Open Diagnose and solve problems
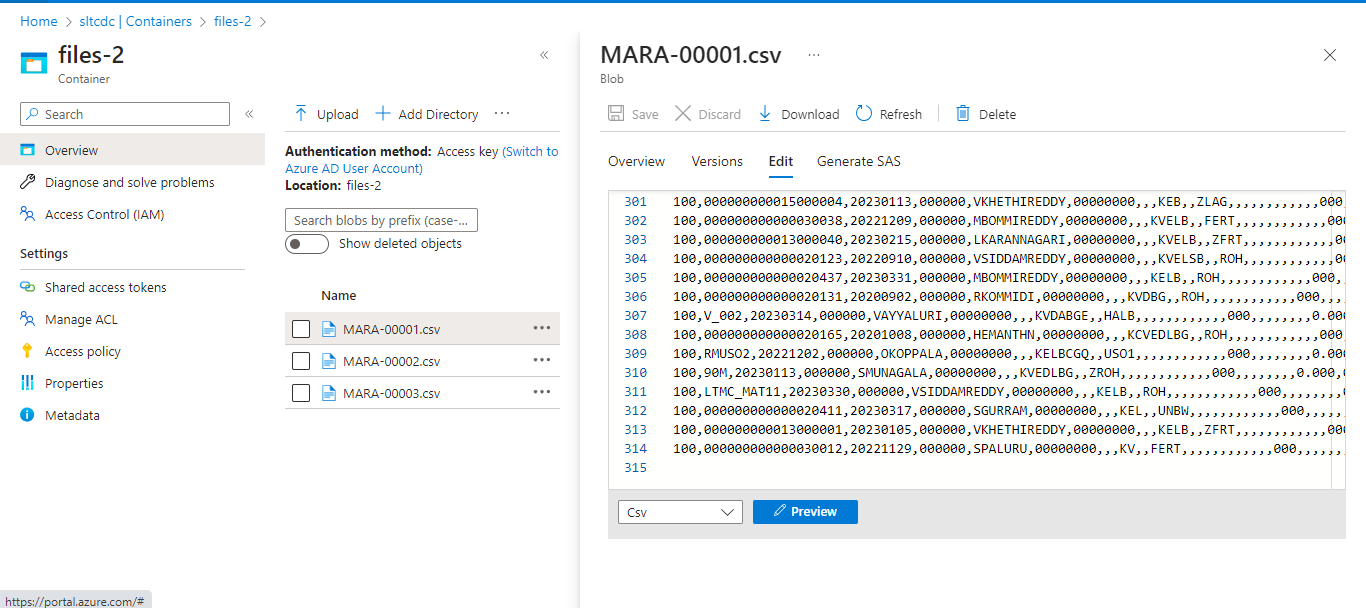 coord(129,182)
